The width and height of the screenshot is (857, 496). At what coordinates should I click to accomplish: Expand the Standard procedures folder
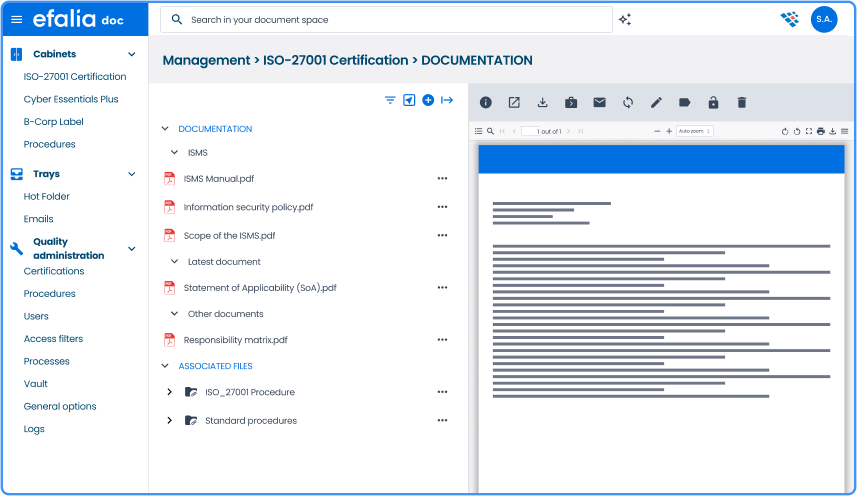[x=169, y=420]
